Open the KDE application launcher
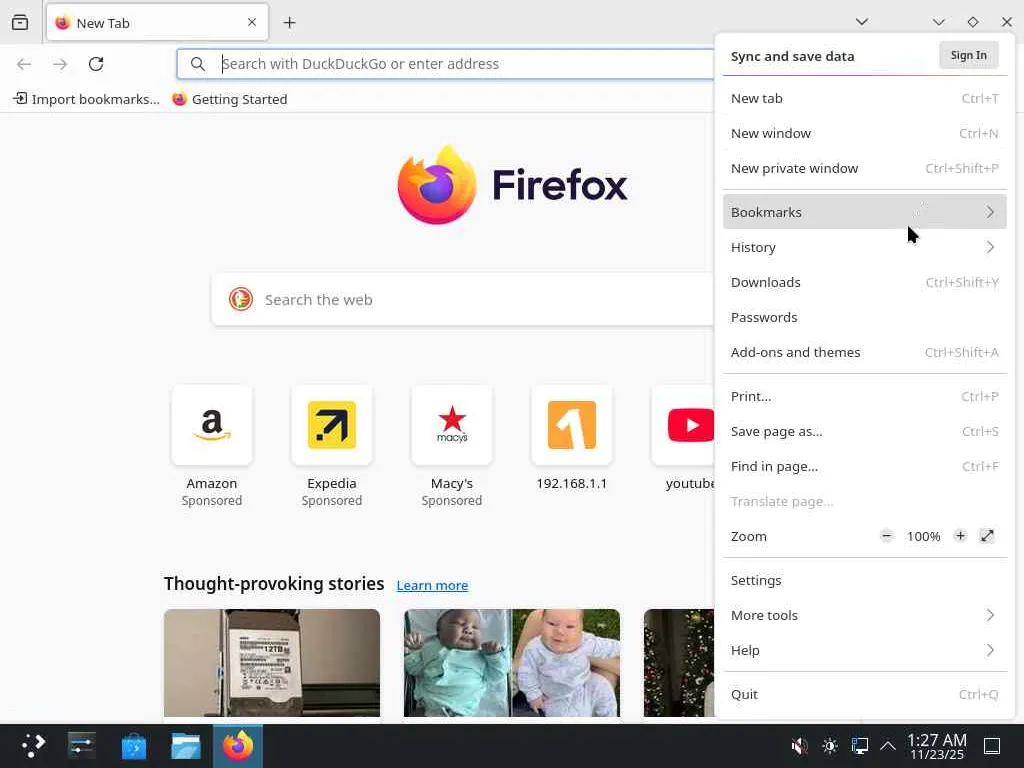The width and height of the screenshot is (1024, 768). coord(32,745)
